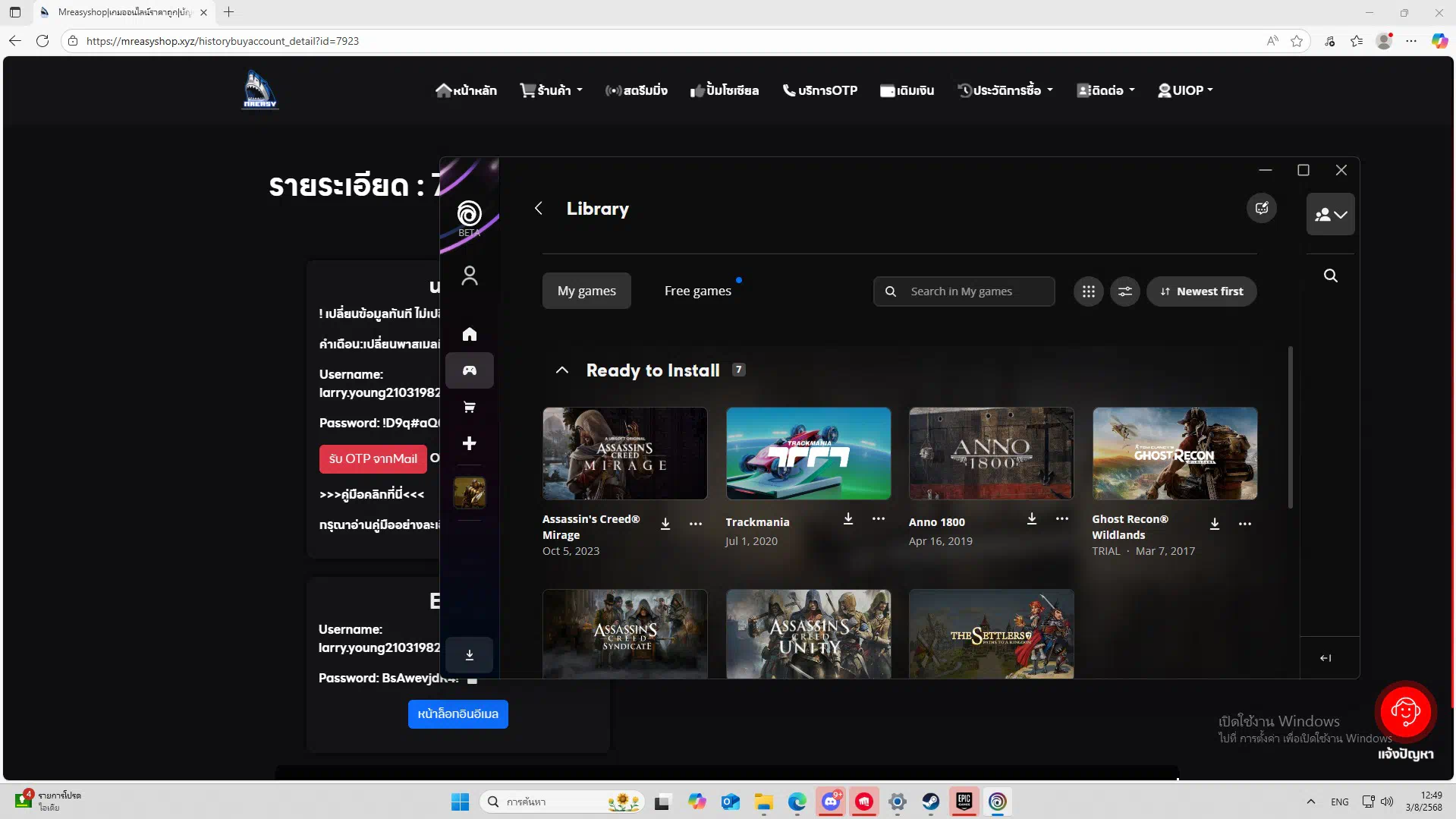Toggle the grid view button

1089,291
